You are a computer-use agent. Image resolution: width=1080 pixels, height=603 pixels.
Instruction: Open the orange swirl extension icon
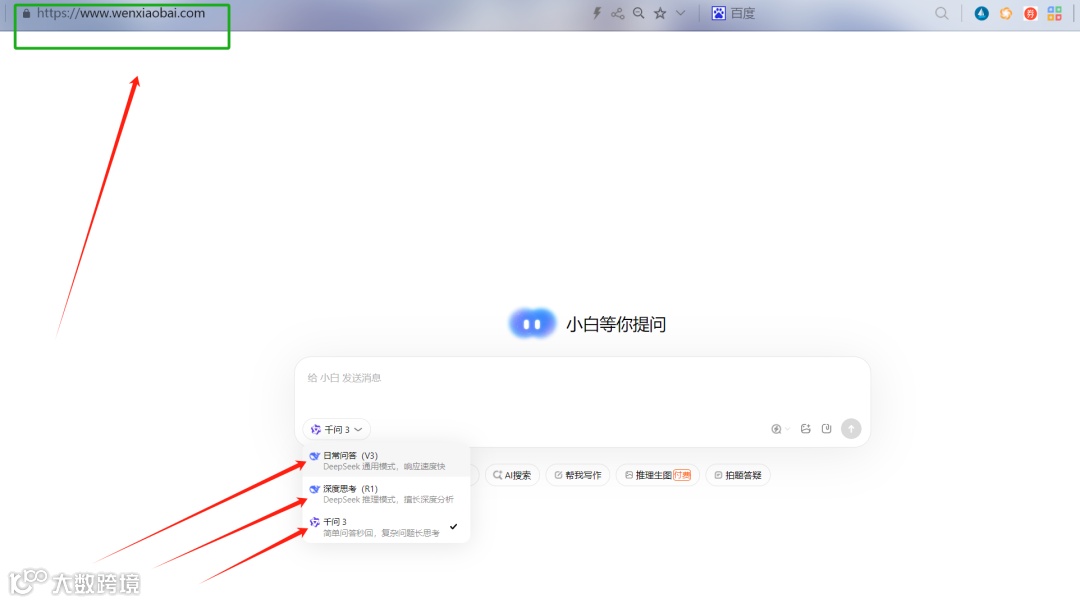(1006, 13)
